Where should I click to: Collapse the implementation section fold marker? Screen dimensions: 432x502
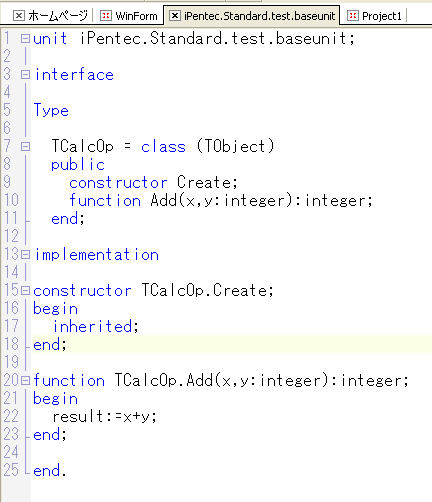[x=25, y=255]
